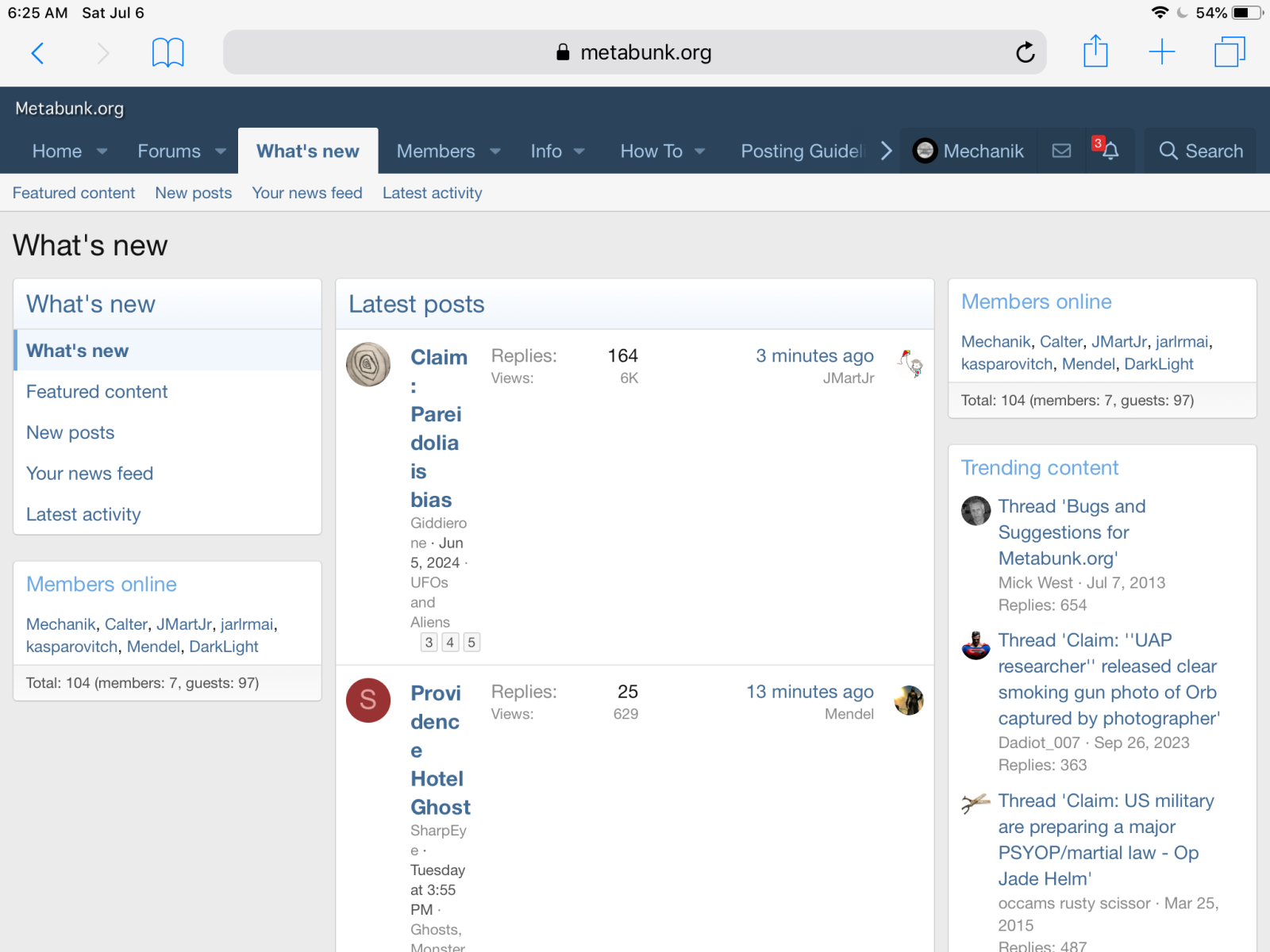Tap the Safari share icon

[1095, 52]
